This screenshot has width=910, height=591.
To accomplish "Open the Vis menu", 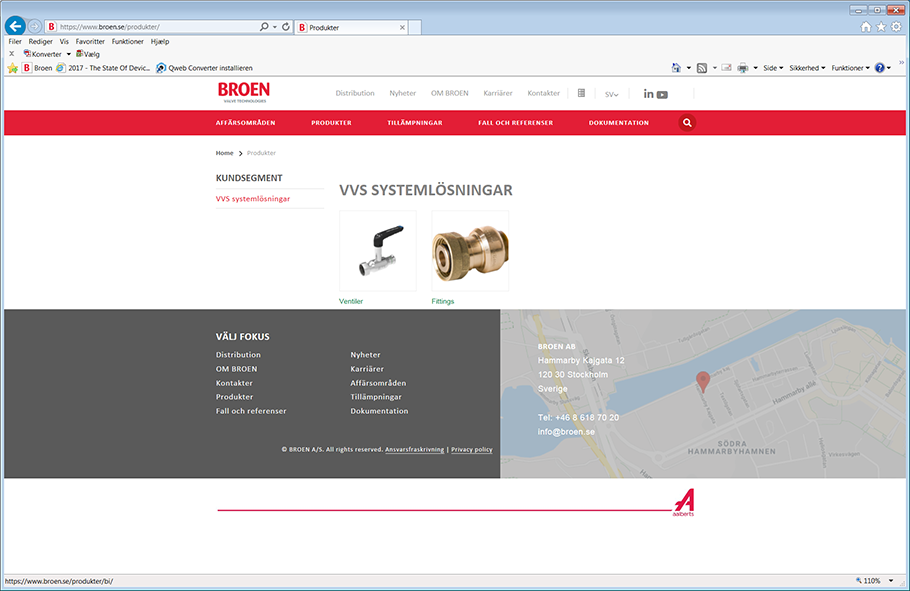I will pyautogui.click(x=64, y=41).
